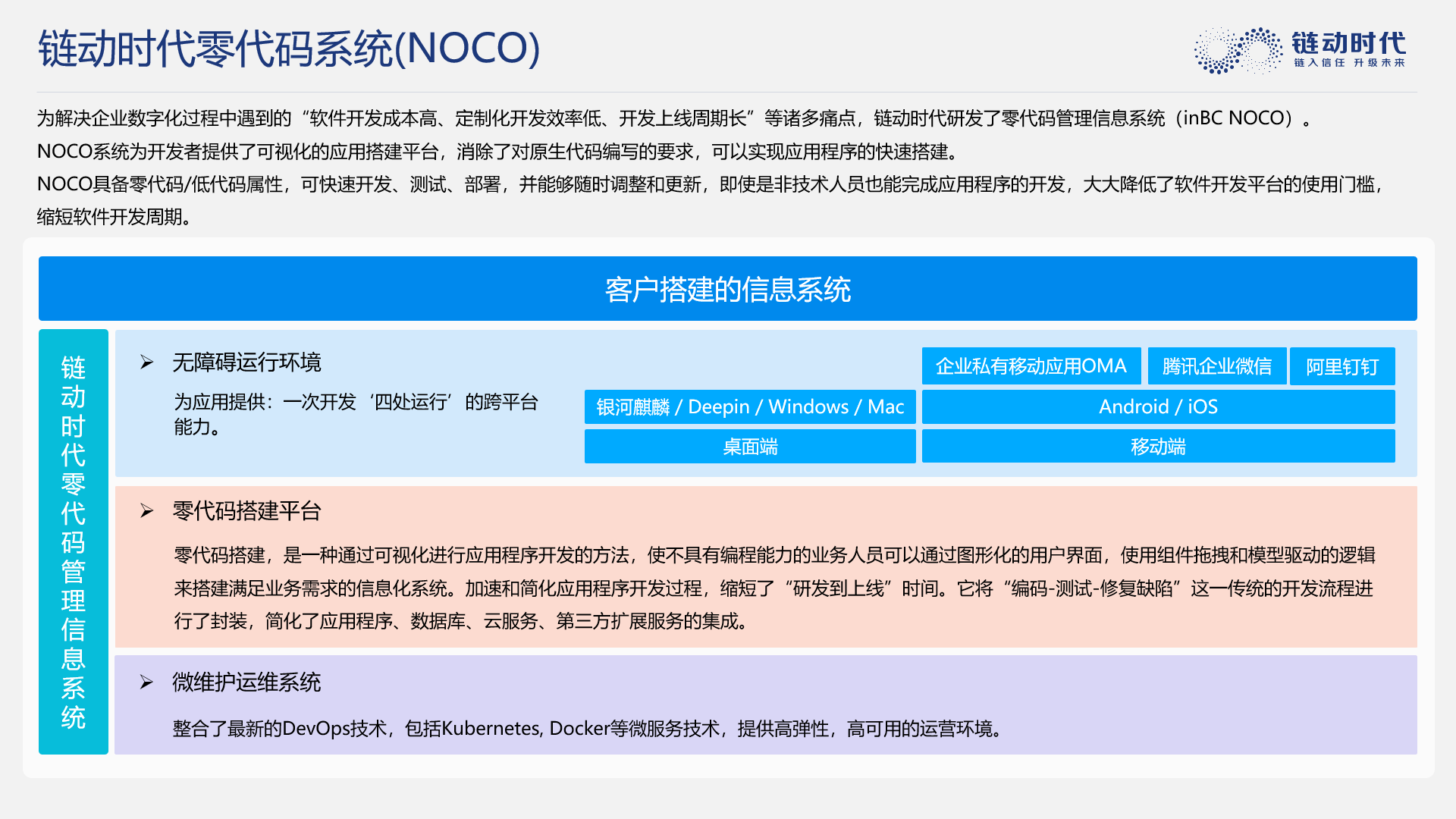Screen dimensions: 1456x819
Task: Click the line 缩短软件开发周期。
Action: click(x=114, y=217)
